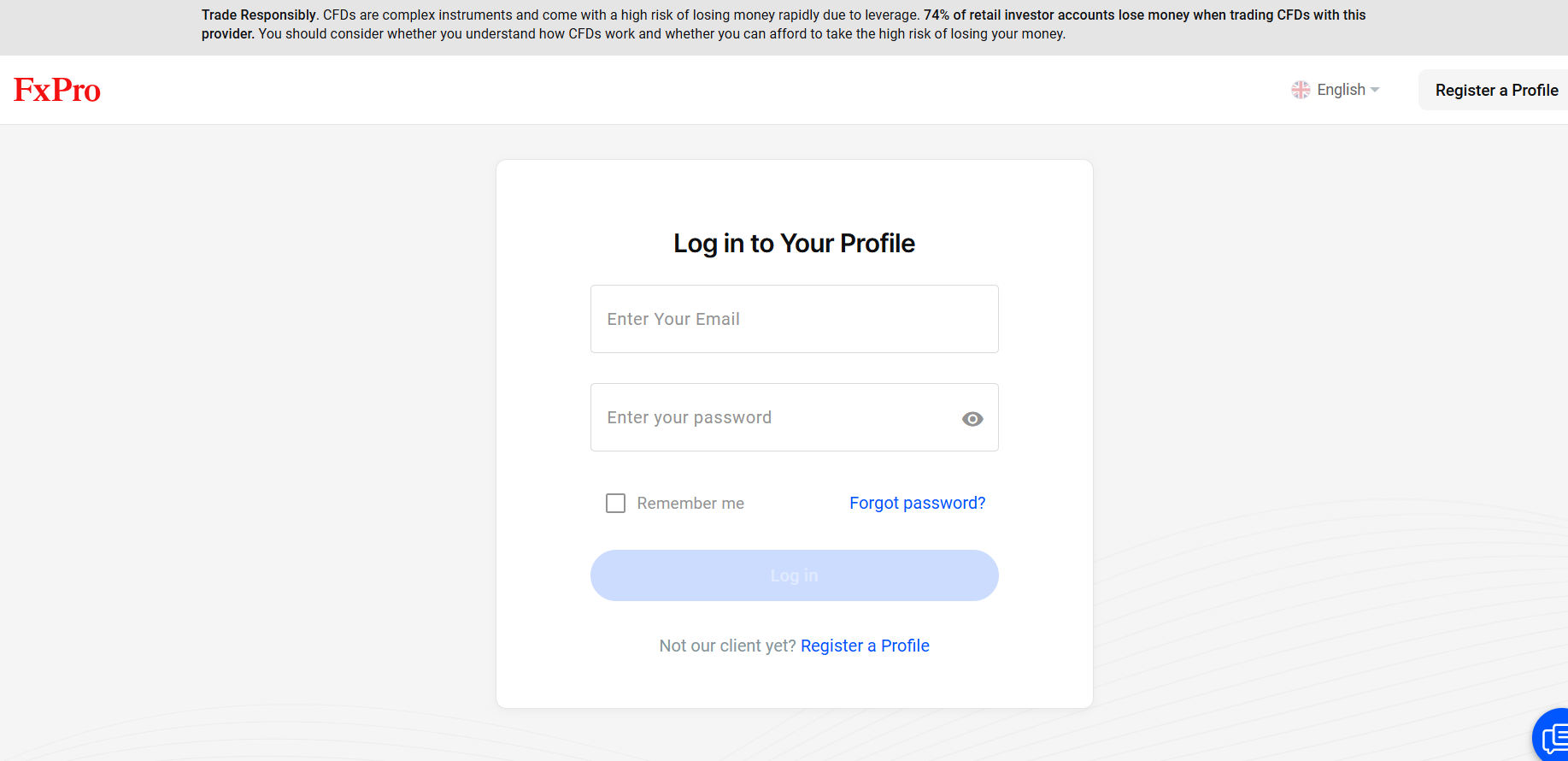Viewport: 1568px width, 761px height.
Task: Click the Forgot password? link
Action: (x=917, y=504)
